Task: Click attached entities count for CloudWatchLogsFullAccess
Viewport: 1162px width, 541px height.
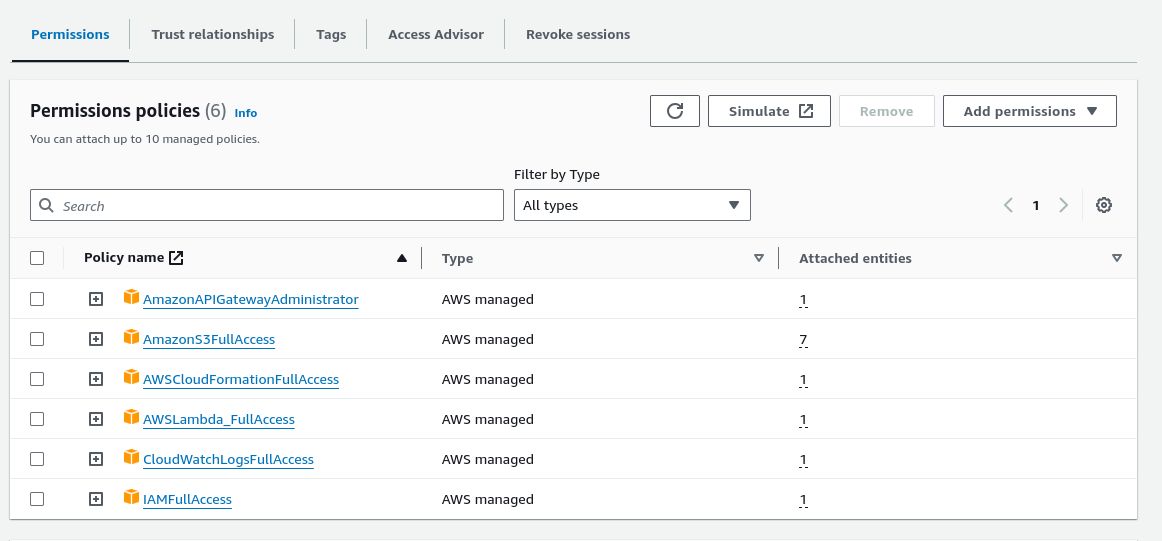Action: pos(803,461)
